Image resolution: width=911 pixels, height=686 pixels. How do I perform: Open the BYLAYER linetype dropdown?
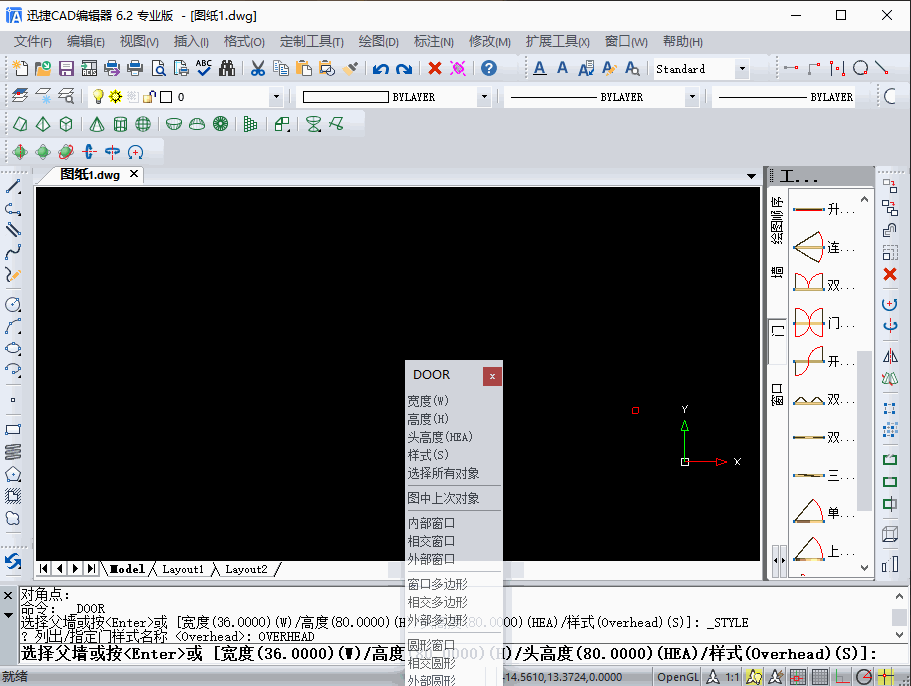691,97
